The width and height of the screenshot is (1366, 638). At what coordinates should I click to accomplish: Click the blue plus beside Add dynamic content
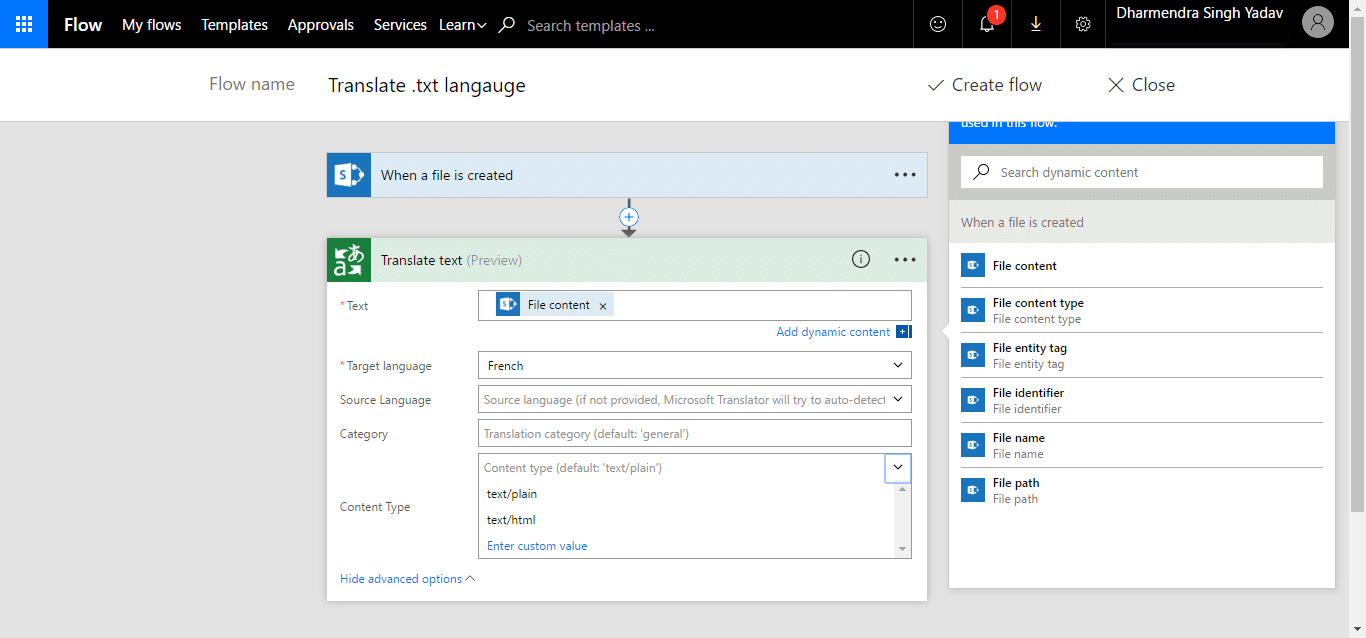(x=903, y=332)
